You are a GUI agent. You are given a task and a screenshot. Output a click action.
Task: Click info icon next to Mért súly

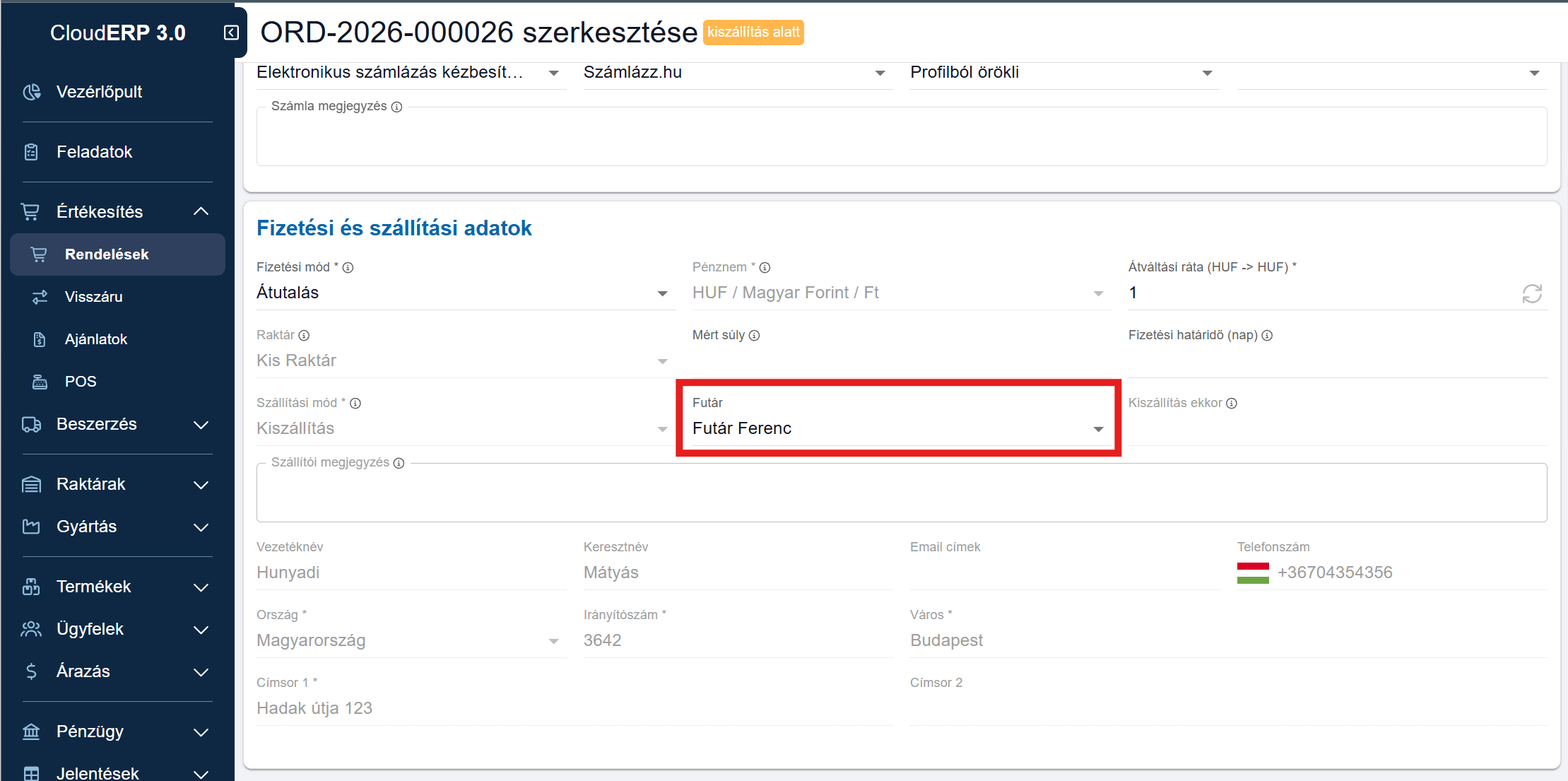[755, 336]
